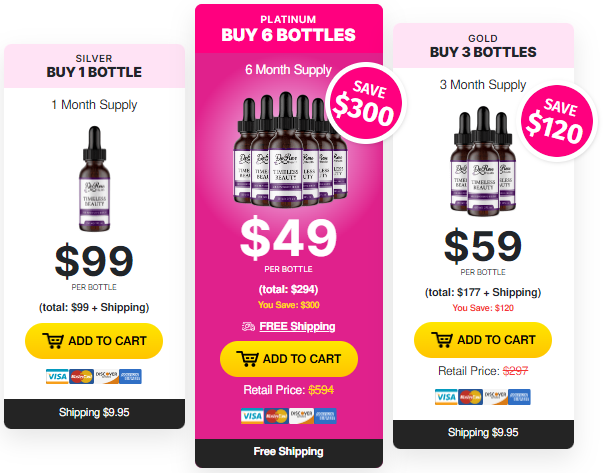Click the Save $300 badge
This screenshot has width=603, height=473.
point(365,103)
